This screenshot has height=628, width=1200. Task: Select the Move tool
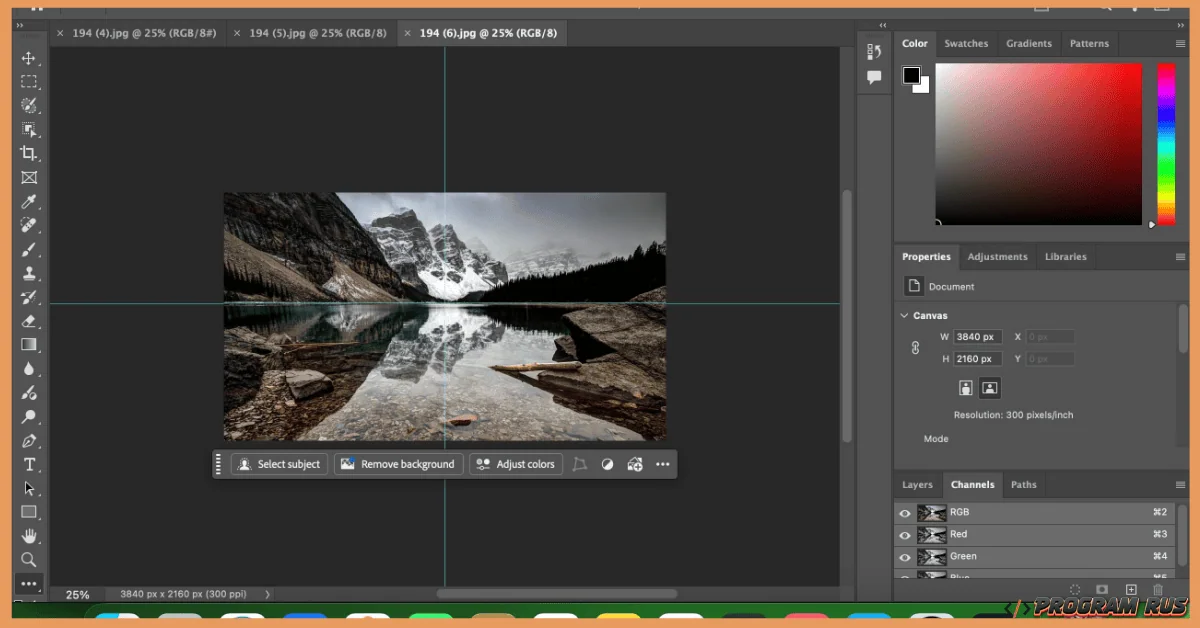coord(29,58)
